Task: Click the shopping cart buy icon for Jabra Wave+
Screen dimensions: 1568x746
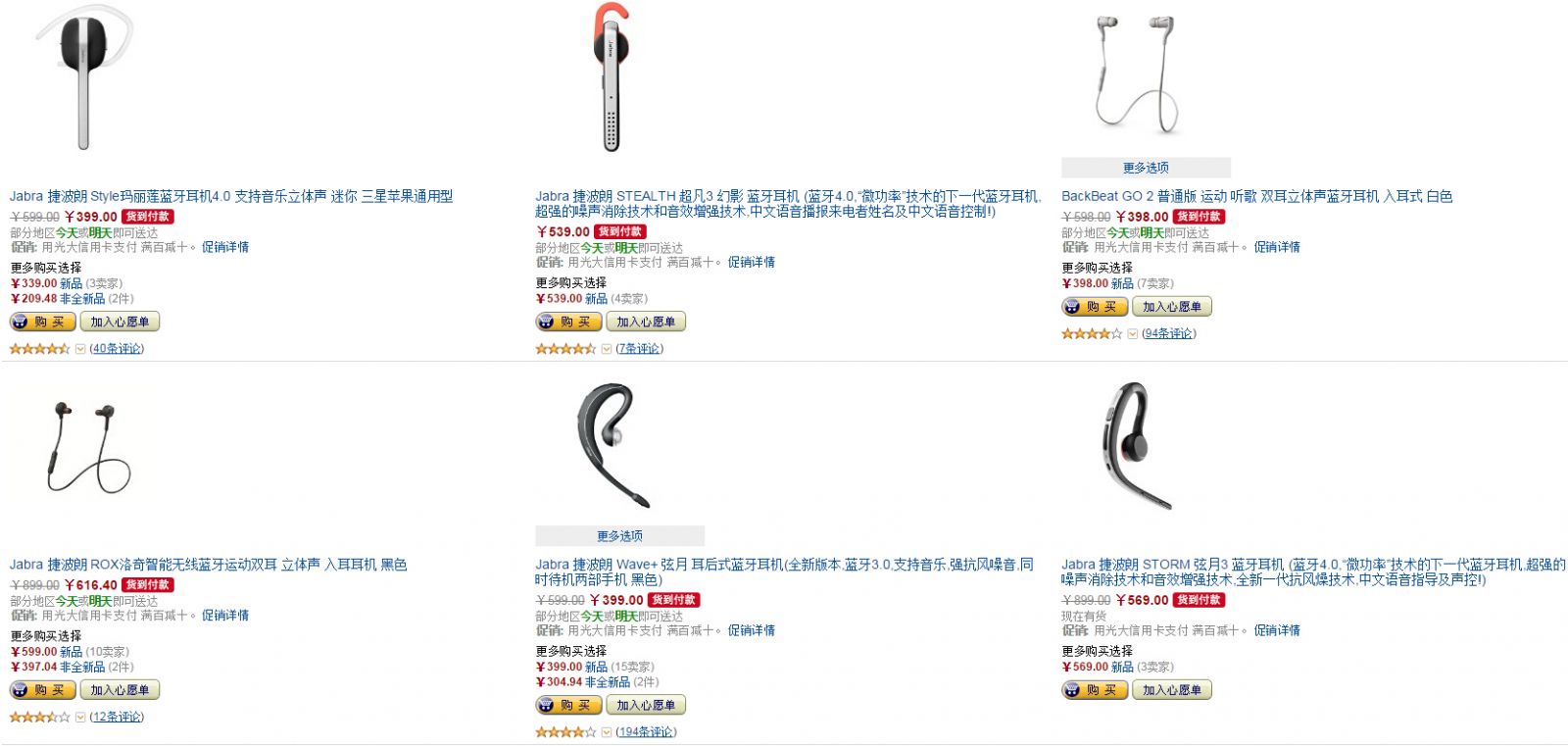Action: coord(547,705)
